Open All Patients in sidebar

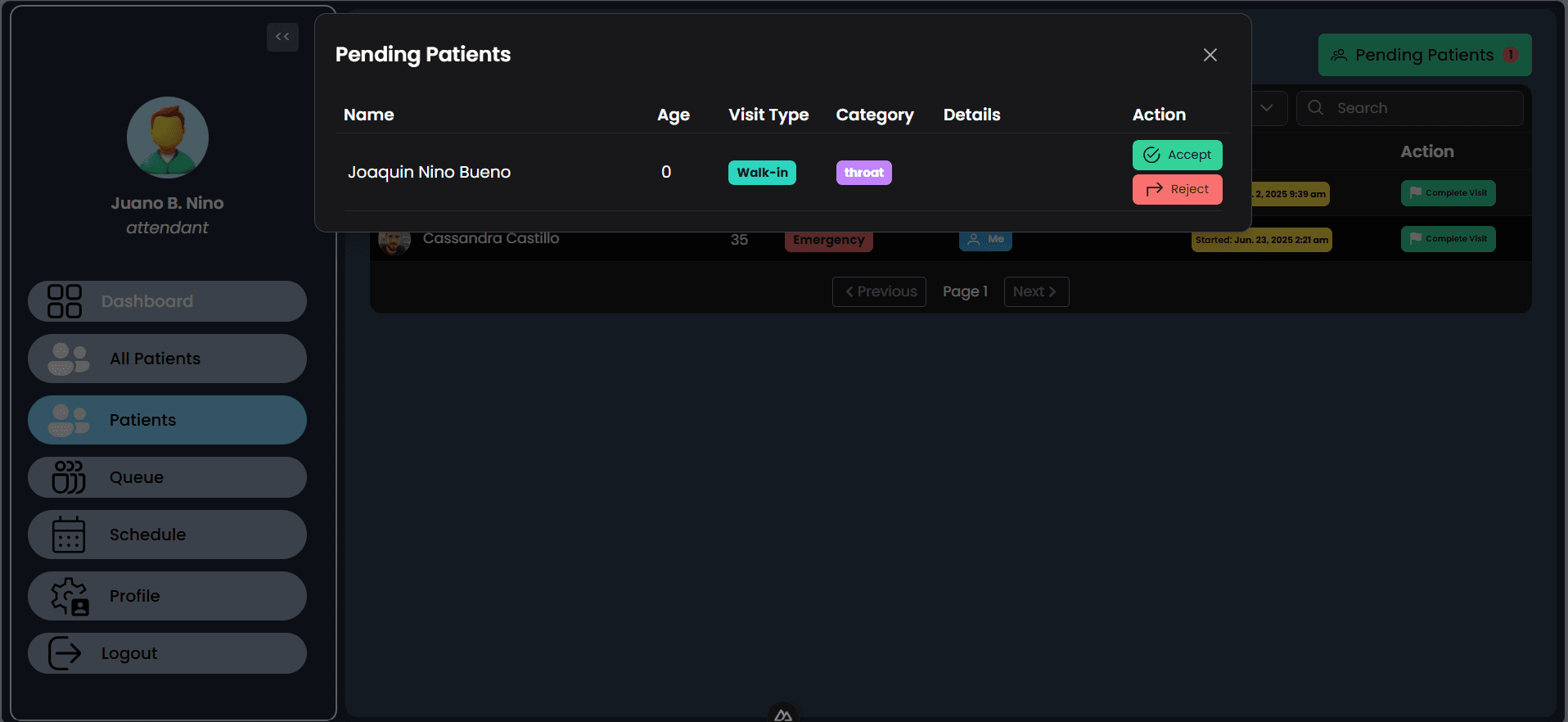coord(167,359)
